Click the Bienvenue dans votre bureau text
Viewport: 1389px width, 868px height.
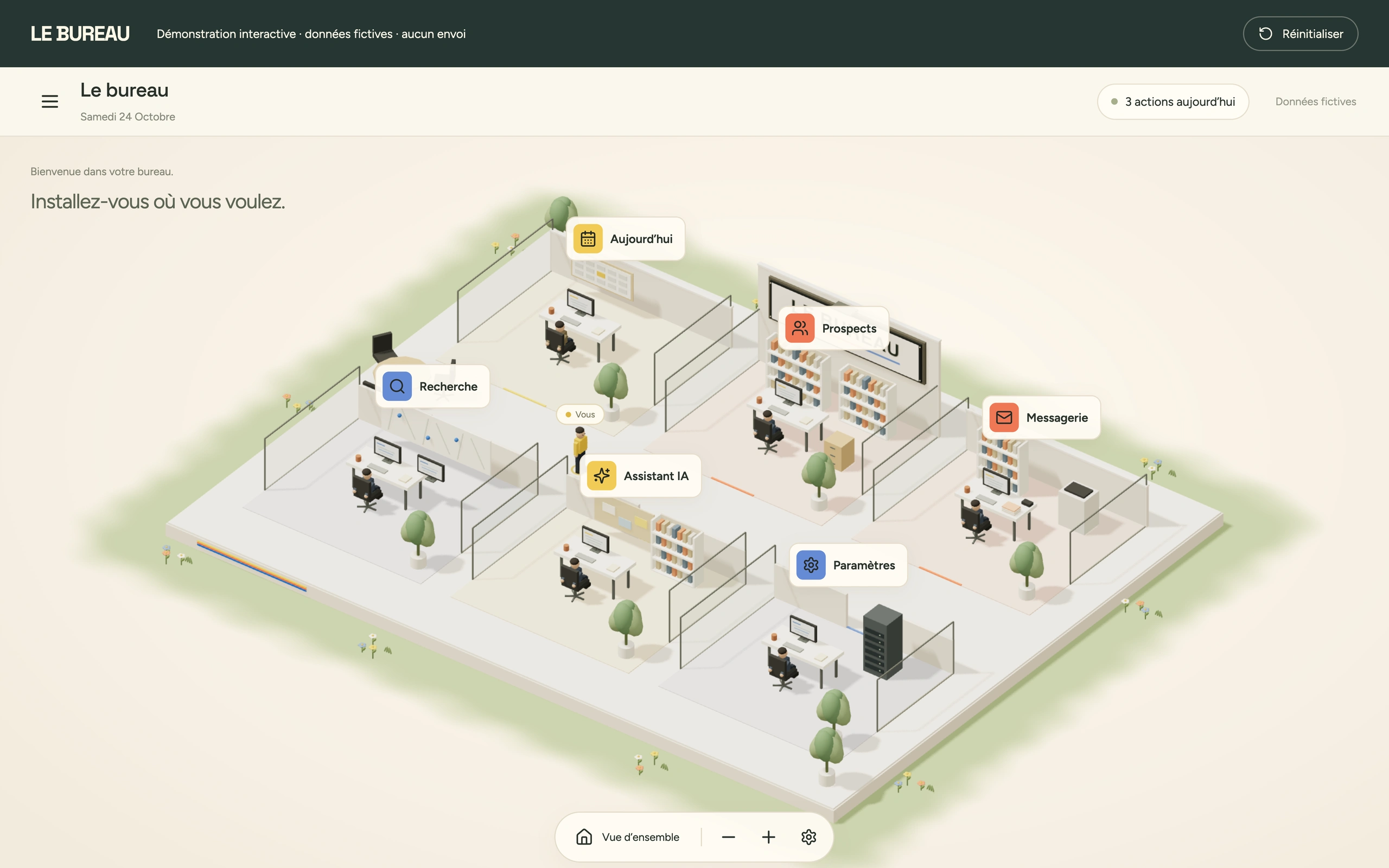[101, 171]
